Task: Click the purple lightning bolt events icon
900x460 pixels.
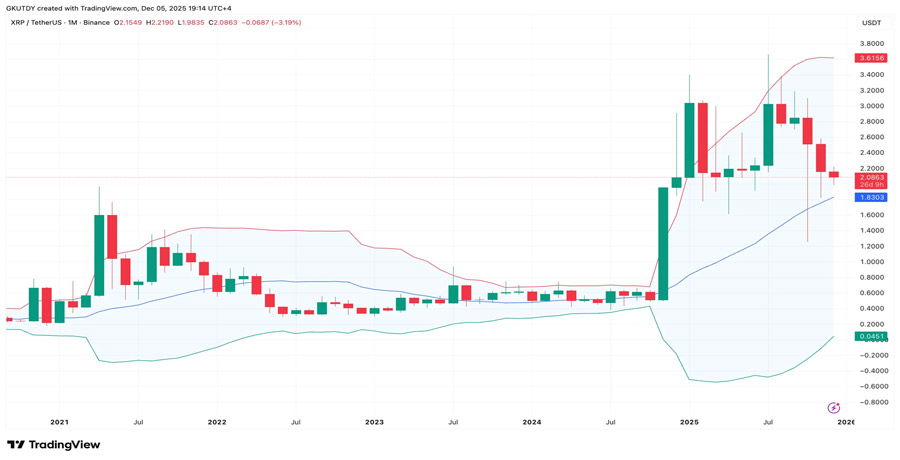Action: coord(834,408)
